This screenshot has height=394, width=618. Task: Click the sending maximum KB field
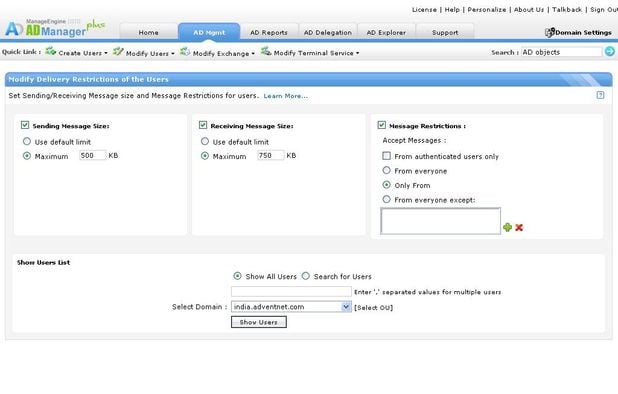coord(92,155)
